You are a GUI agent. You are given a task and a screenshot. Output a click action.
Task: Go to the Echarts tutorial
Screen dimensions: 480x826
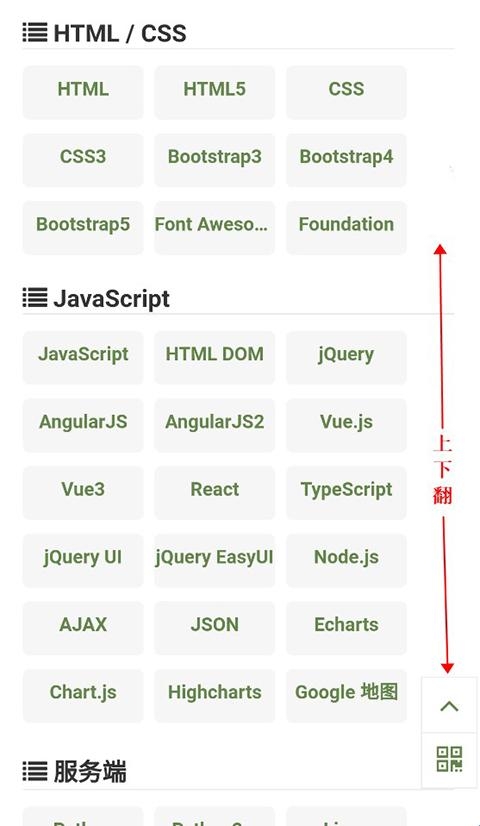pos(346,627)
